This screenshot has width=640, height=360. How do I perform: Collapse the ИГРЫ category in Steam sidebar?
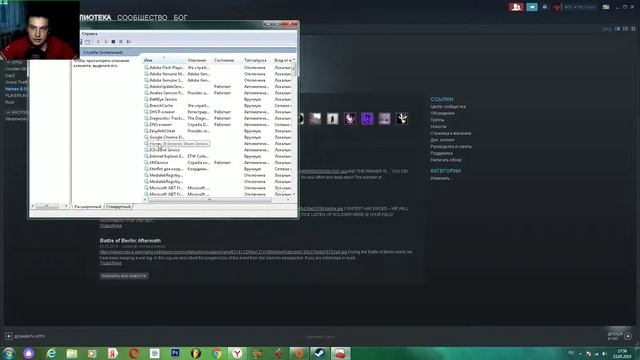click(x=8, y=62)
